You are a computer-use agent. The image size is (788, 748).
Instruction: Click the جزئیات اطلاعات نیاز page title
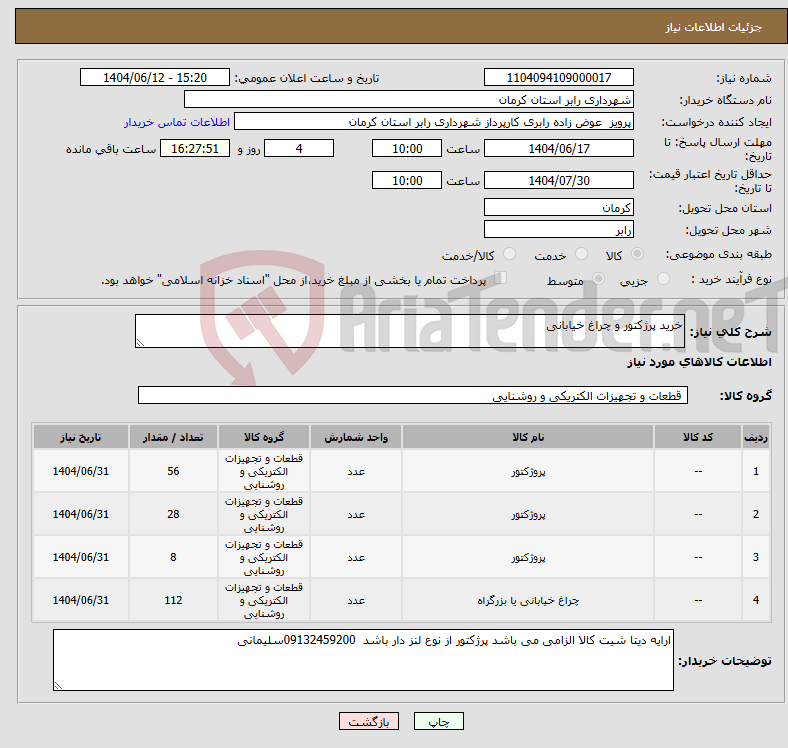click(x=714, y=27)
